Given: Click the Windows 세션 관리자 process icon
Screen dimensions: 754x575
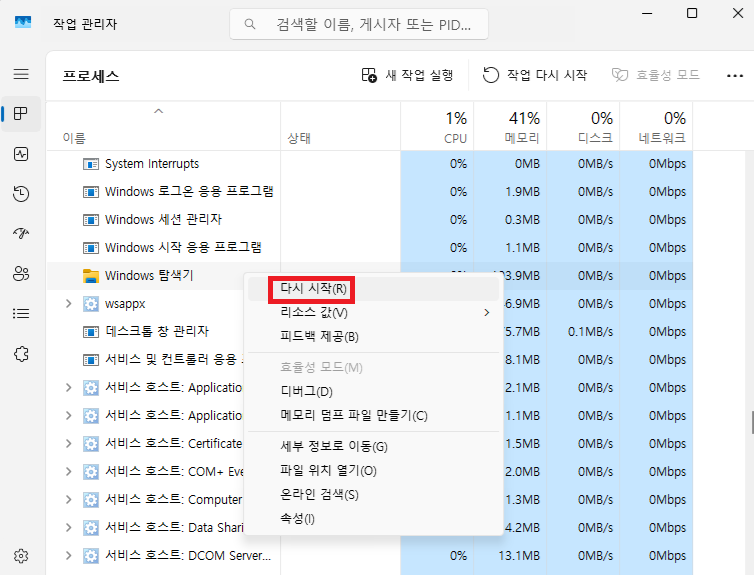Looking at the screenshot, I should (91, 220).
